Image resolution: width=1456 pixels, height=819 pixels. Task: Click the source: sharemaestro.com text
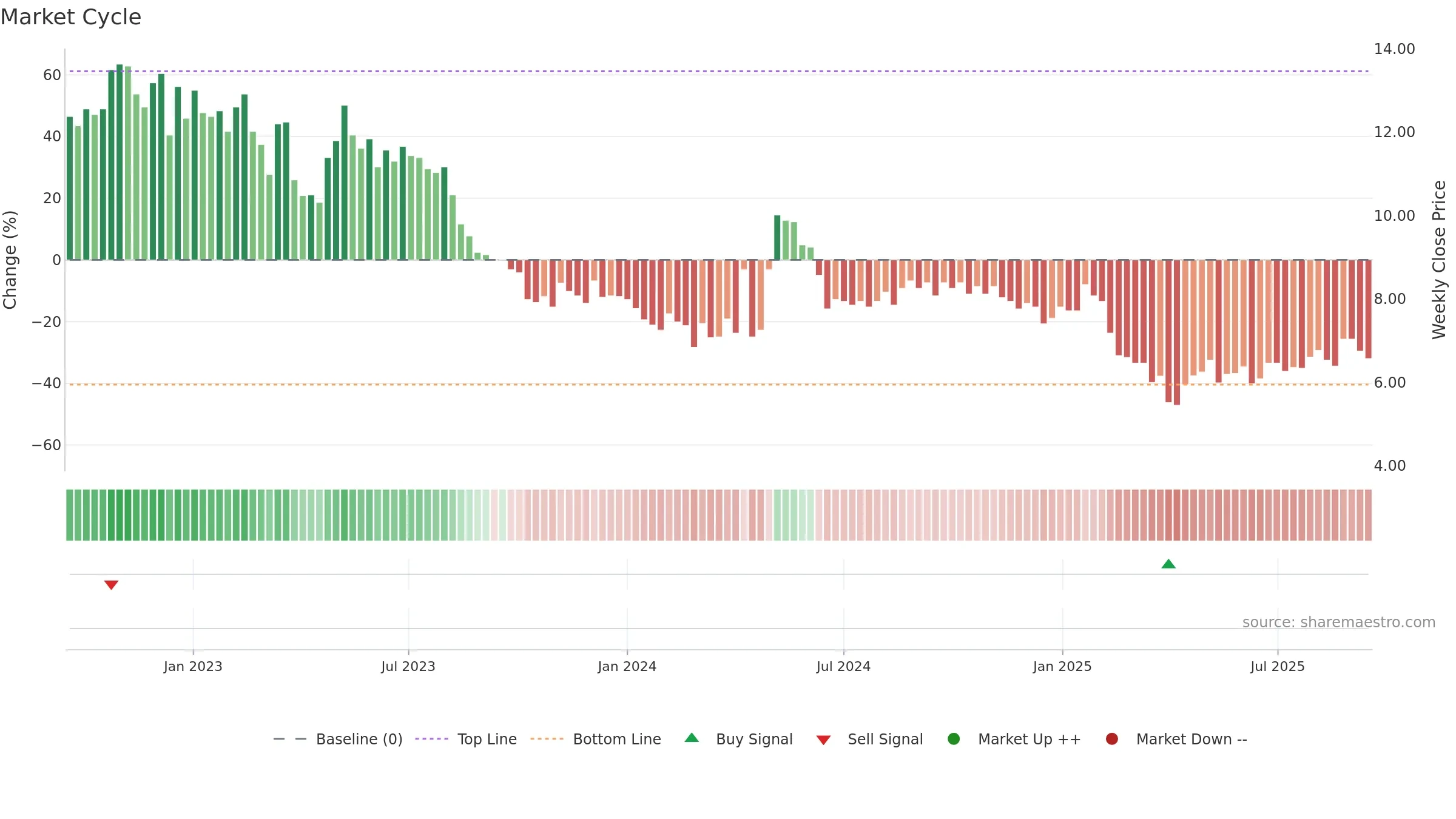point(1339,622)
